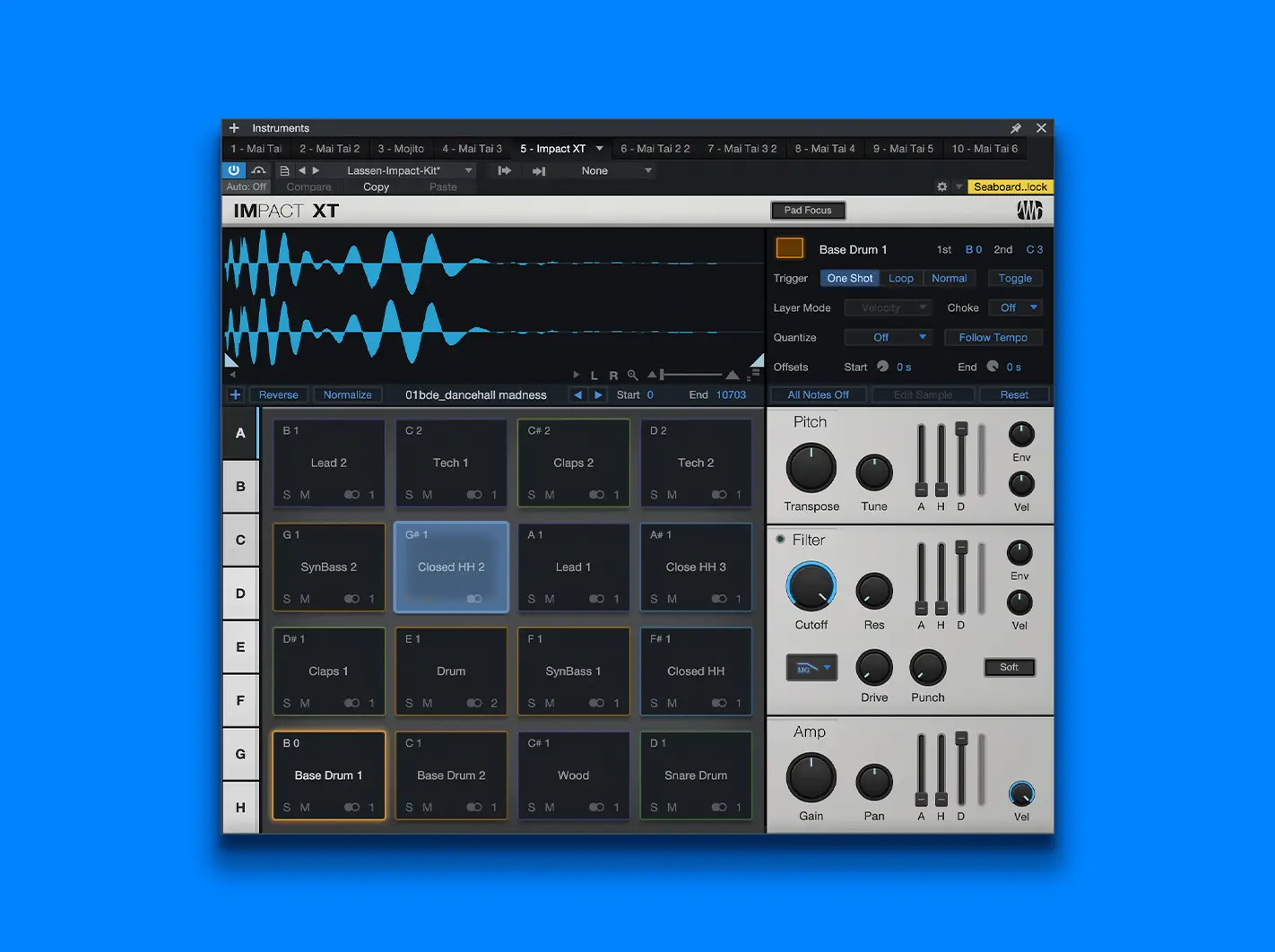1275x952 pixels.
Task: Enable Follow Tempo
Action: (x=993, y=337)
